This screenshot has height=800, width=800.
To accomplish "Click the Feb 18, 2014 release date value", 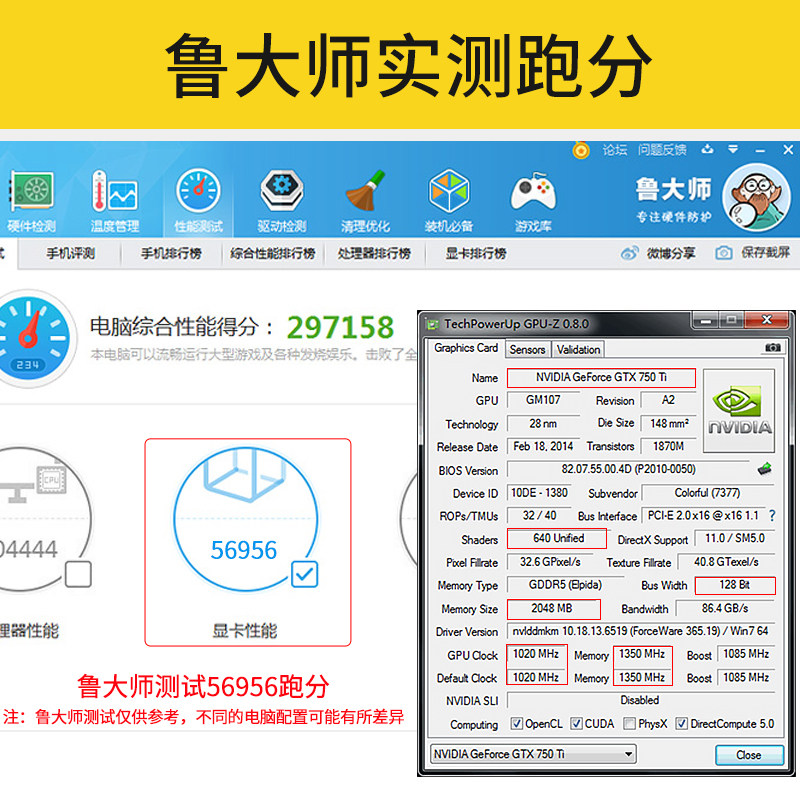I will click(x=543, y=446).
